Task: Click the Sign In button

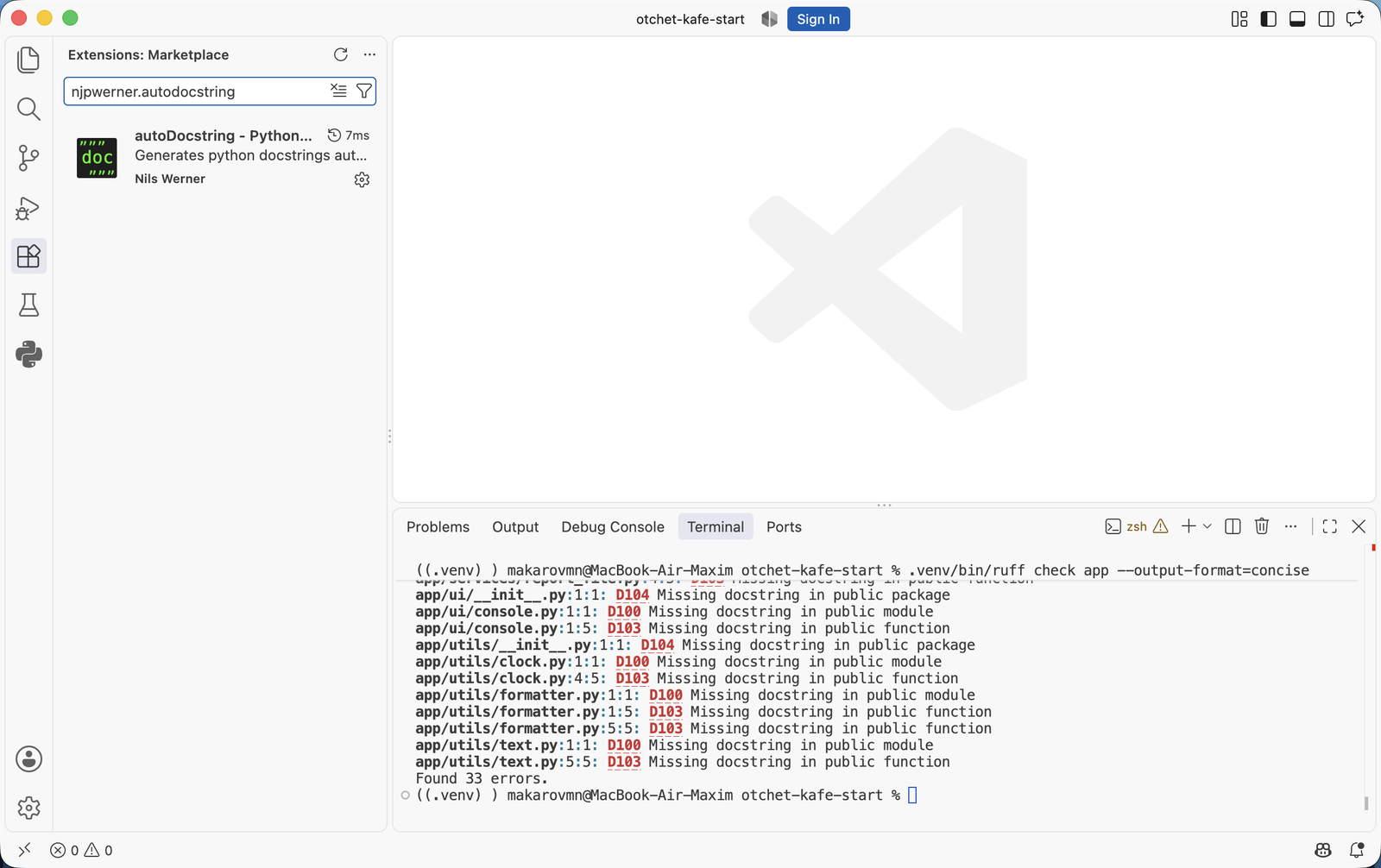Action: click(818, 19)
